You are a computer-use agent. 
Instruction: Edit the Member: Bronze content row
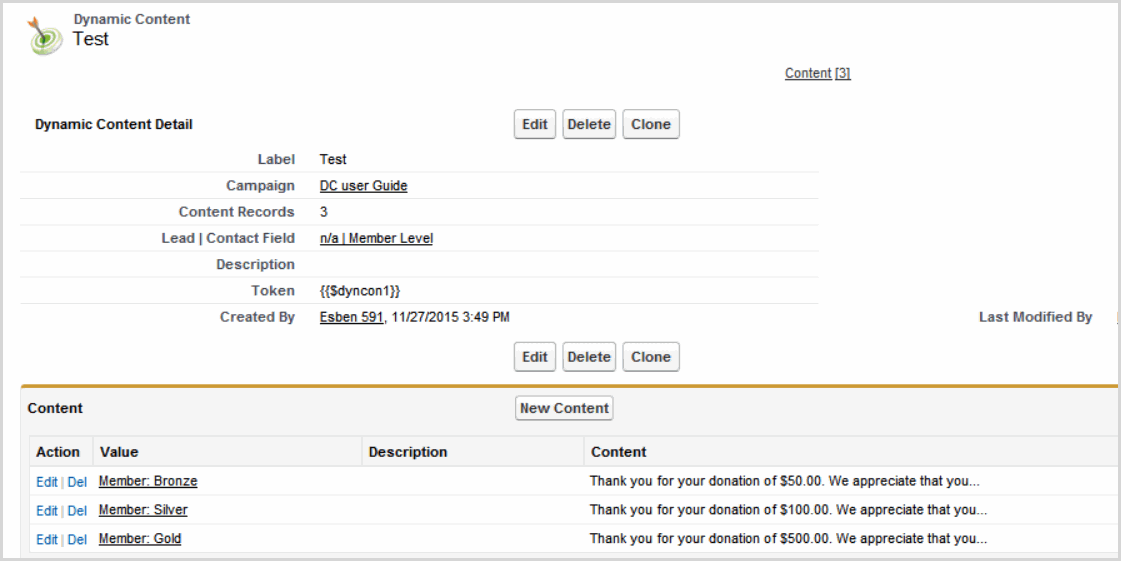46,482
